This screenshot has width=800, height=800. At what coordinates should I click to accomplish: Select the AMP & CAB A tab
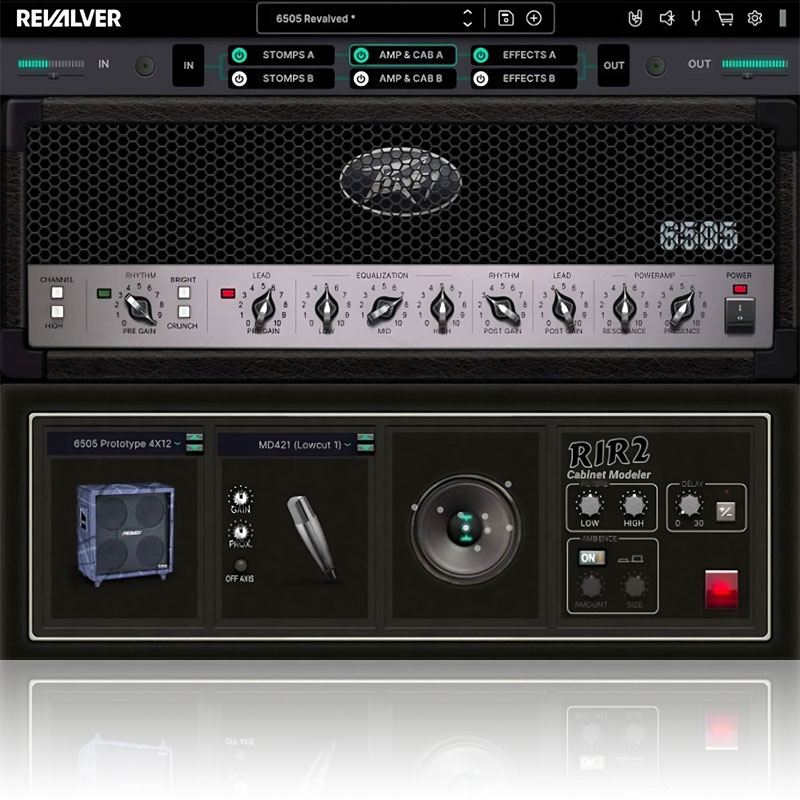click(x=411, y=55)
